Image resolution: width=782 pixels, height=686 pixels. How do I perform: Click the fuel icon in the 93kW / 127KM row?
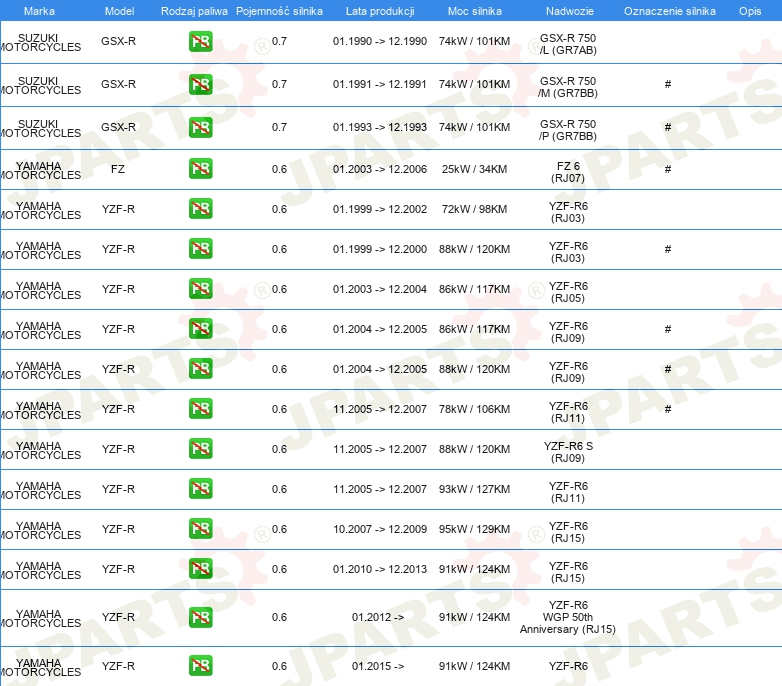pyautogui.click(x=200, y=489)
